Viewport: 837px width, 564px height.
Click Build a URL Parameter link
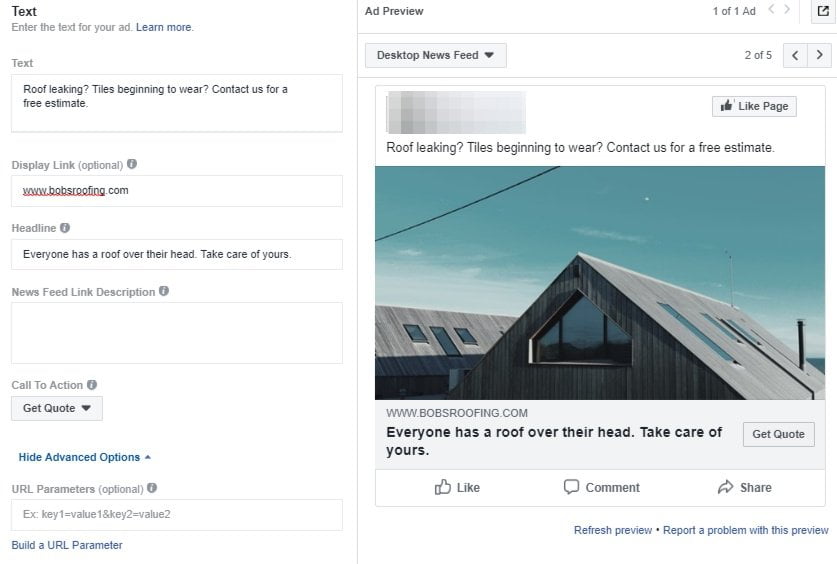click(x=67, y=545)
